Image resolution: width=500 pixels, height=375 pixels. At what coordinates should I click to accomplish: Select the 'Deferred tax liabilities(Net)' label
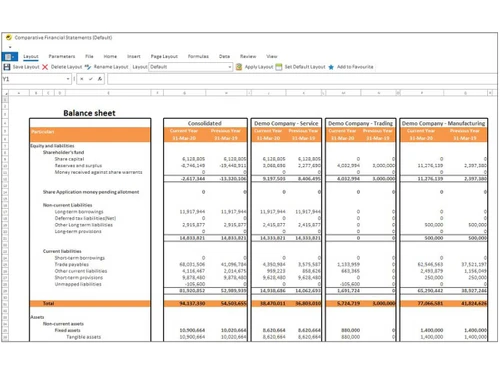coord(85,218)
